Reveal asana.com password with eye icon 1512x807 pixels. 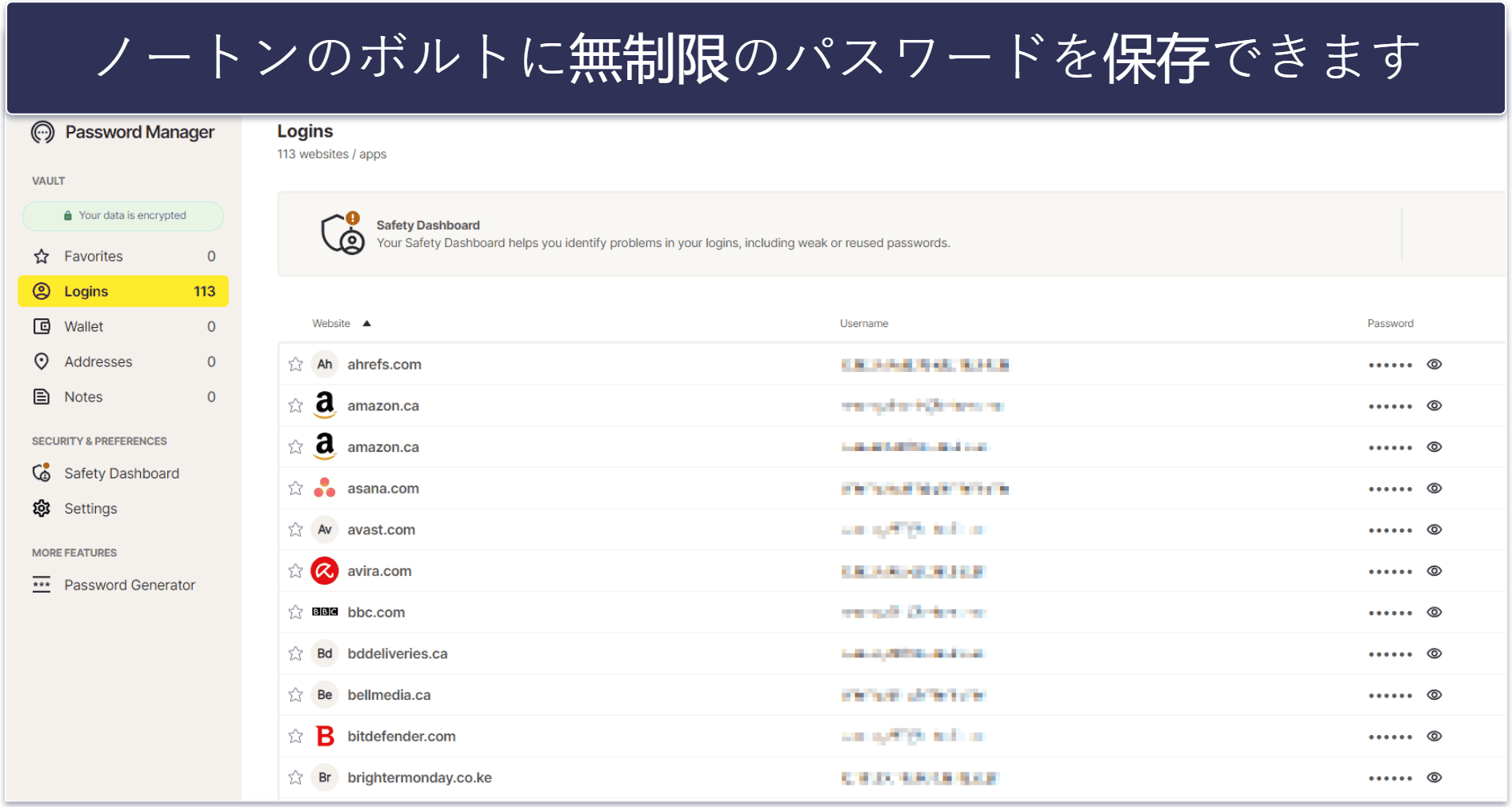coord(1434,488)
